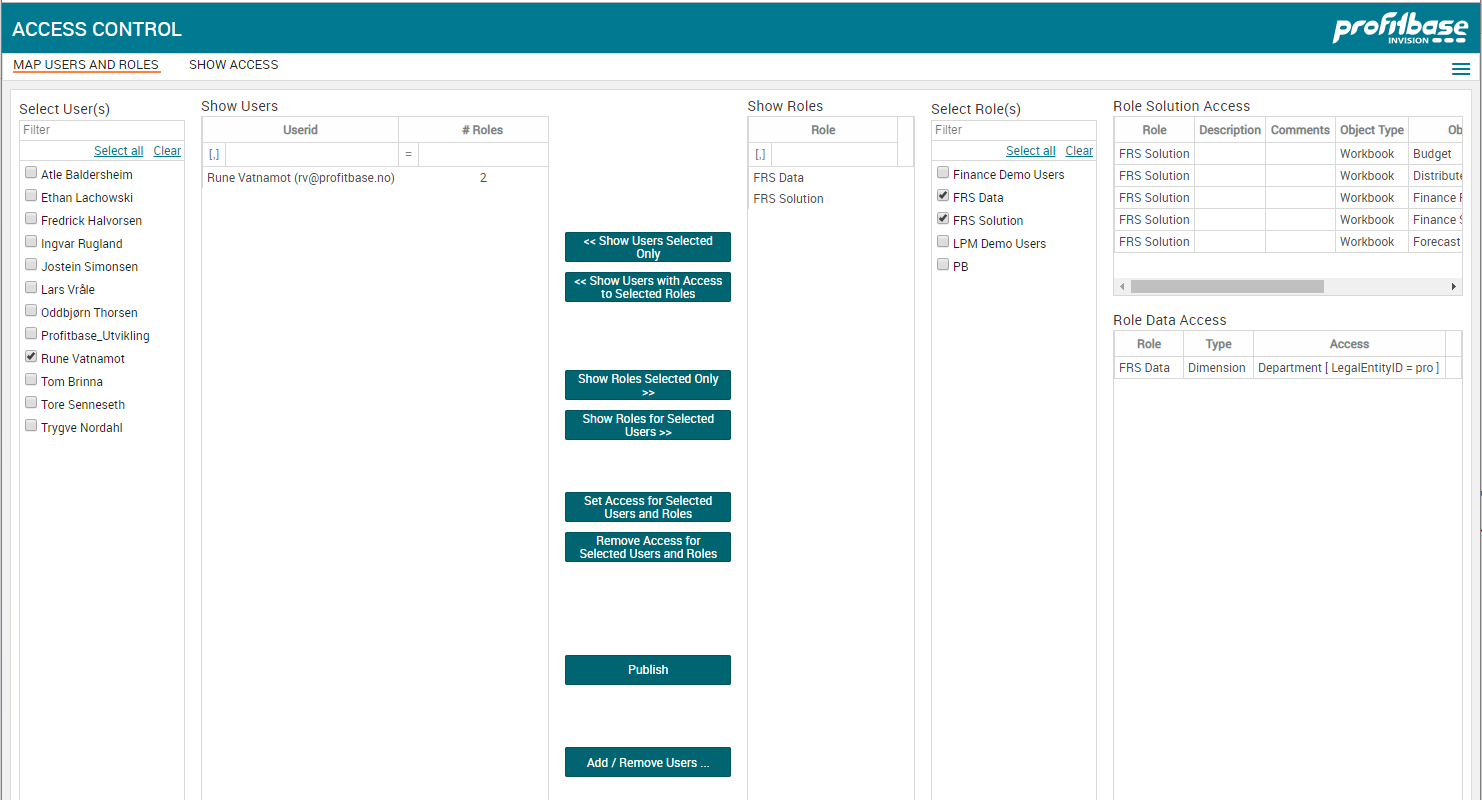The width and height of the screenshot is (1482, 800).
Task: Click Comments column header
Action: [x=1300, y=130]
